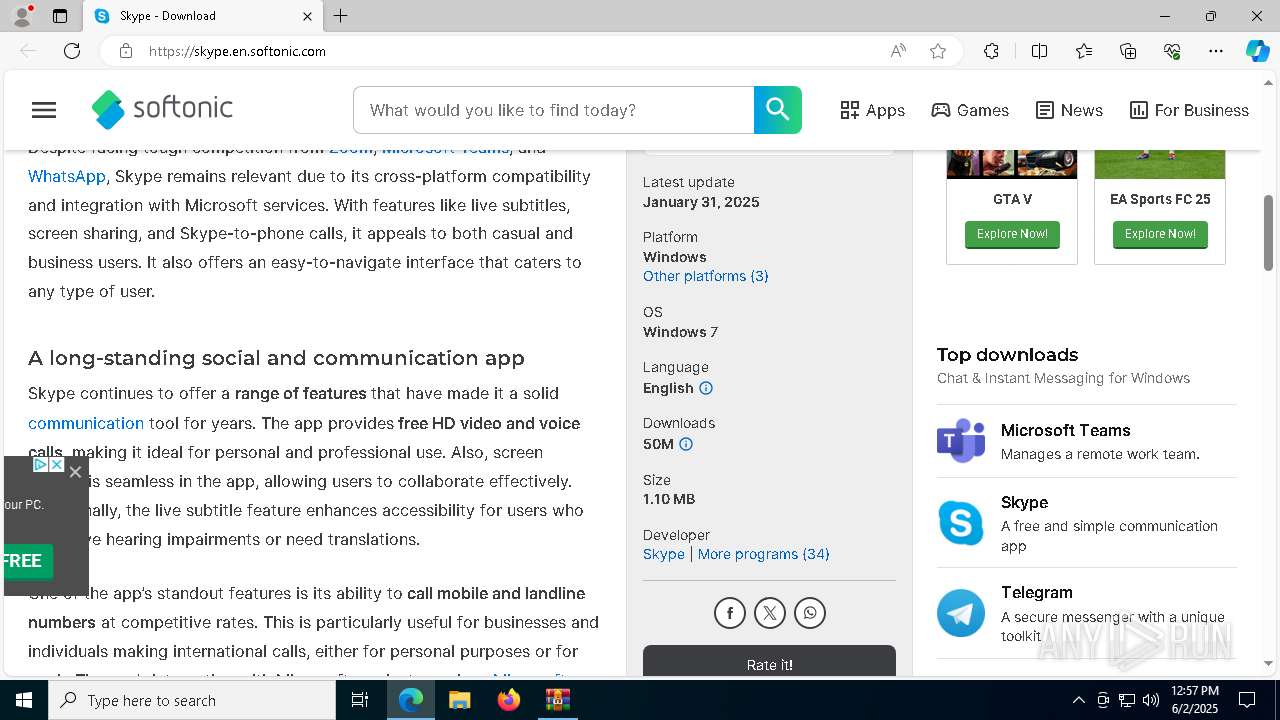Open Telegram top download title
Screen dimensions: 1280x720
pos(1037,592)
